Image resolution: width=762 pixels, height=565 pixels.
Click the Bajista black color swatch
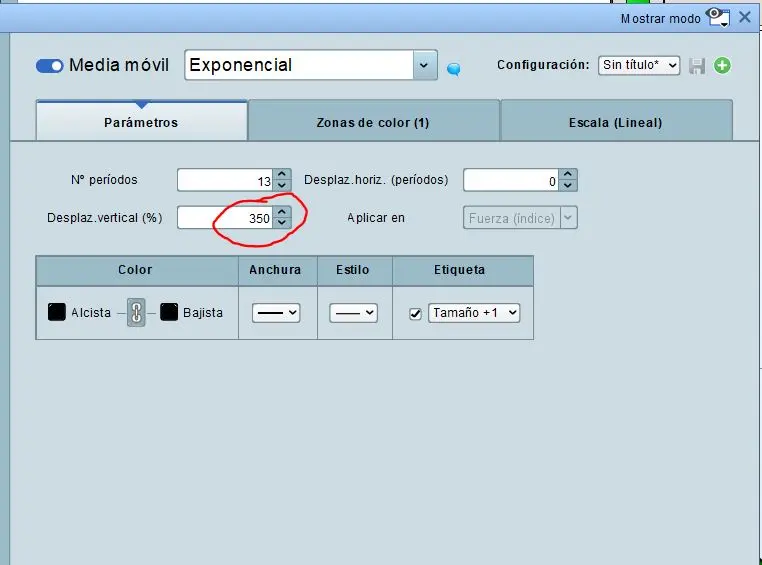pos(169,312)
